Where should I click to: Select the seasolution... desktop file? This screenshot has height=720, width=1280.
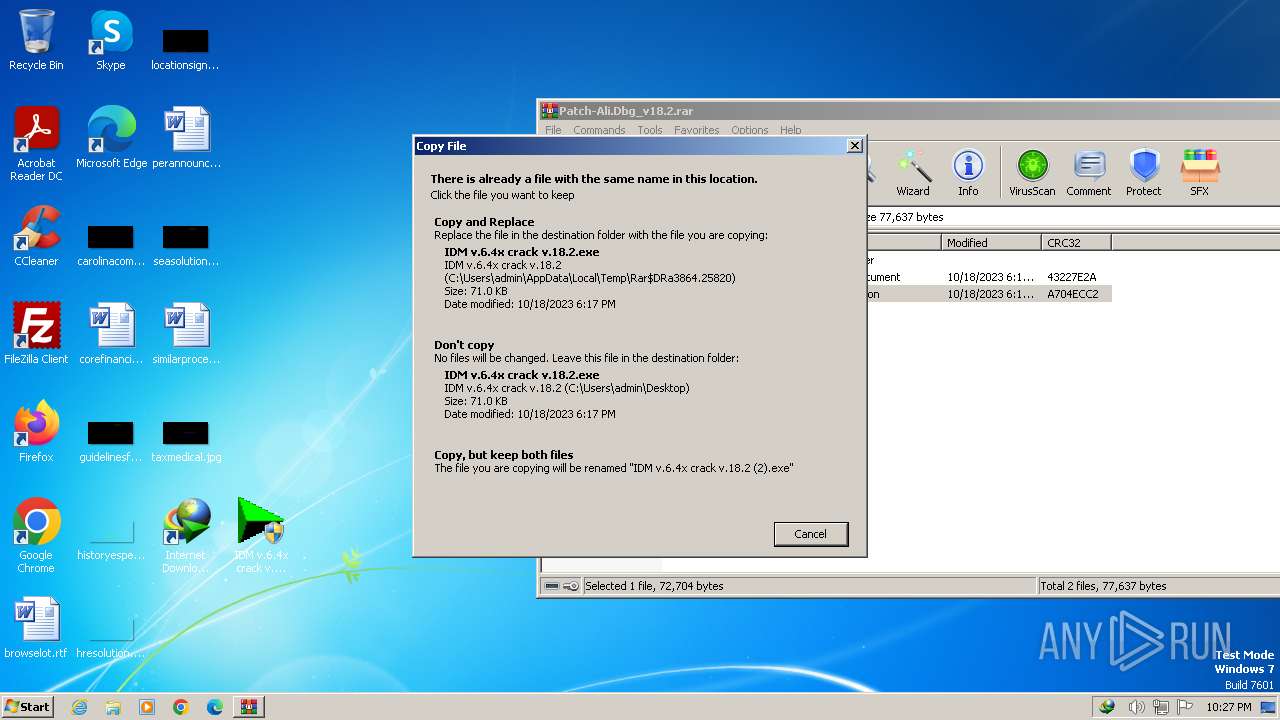186,244
